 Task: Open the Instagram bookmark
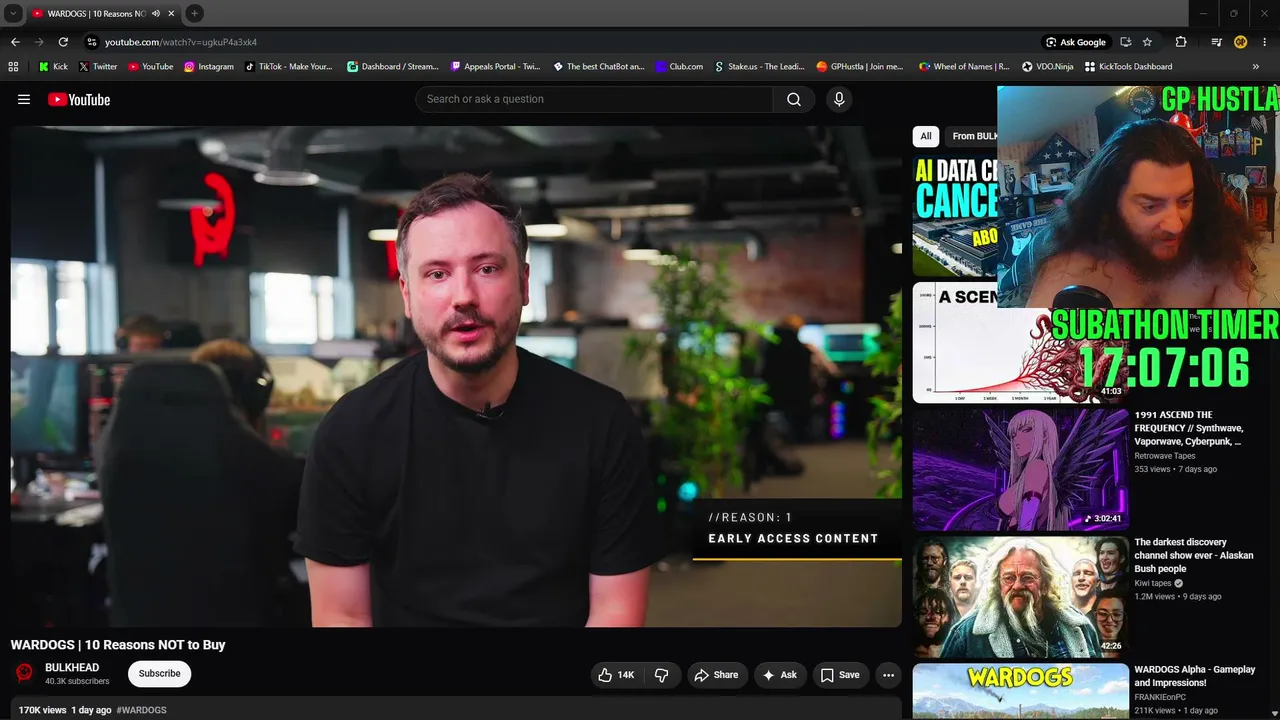[x=209, y=67]
